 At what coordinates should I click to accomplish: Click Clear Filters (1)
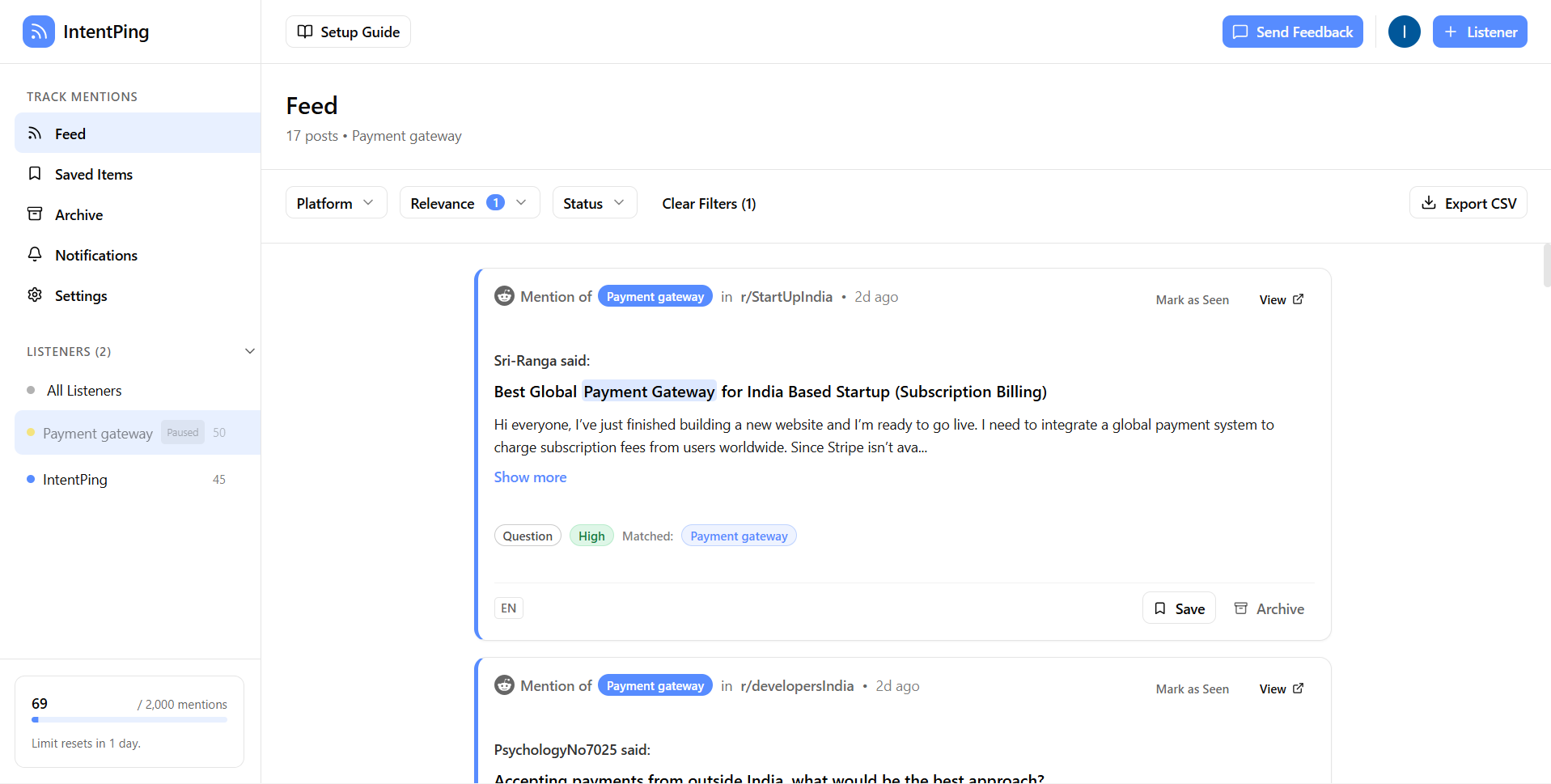click(709, 203)
